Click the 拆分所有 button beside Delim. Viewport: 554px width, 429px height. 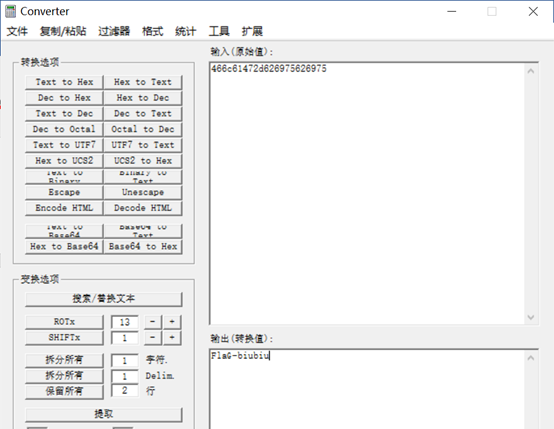[64, 376]
